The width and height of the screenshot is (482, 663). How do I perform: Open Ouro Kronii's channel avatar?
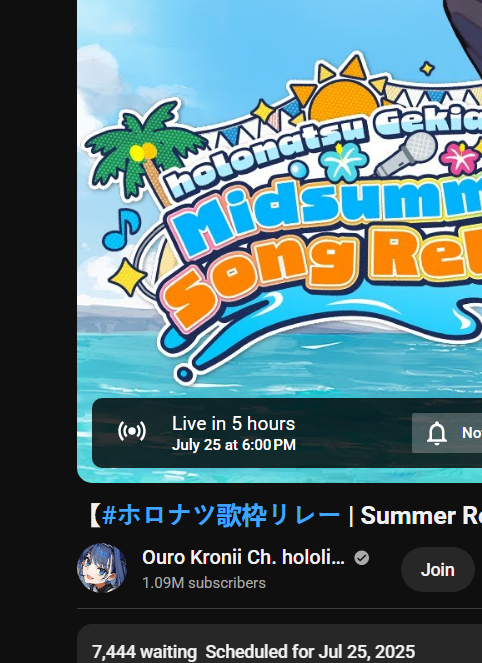102,568
